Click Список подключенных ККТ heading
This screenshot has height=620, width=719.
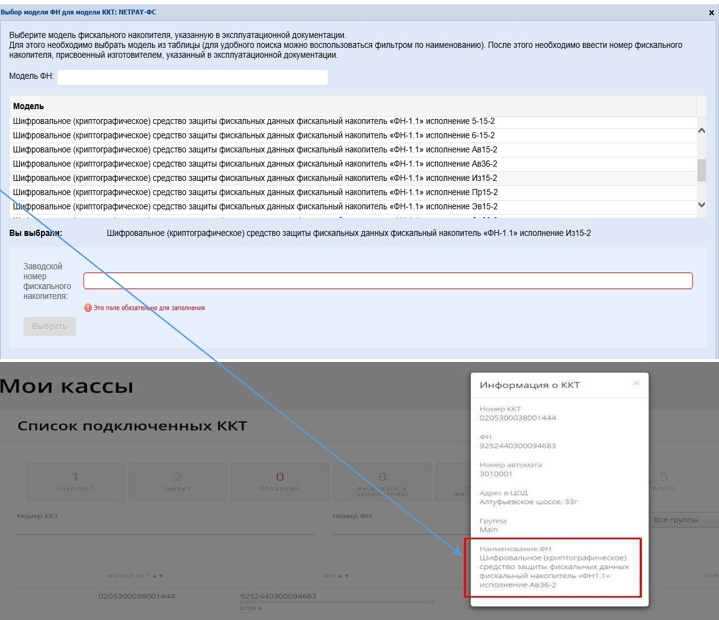point(132,426)
